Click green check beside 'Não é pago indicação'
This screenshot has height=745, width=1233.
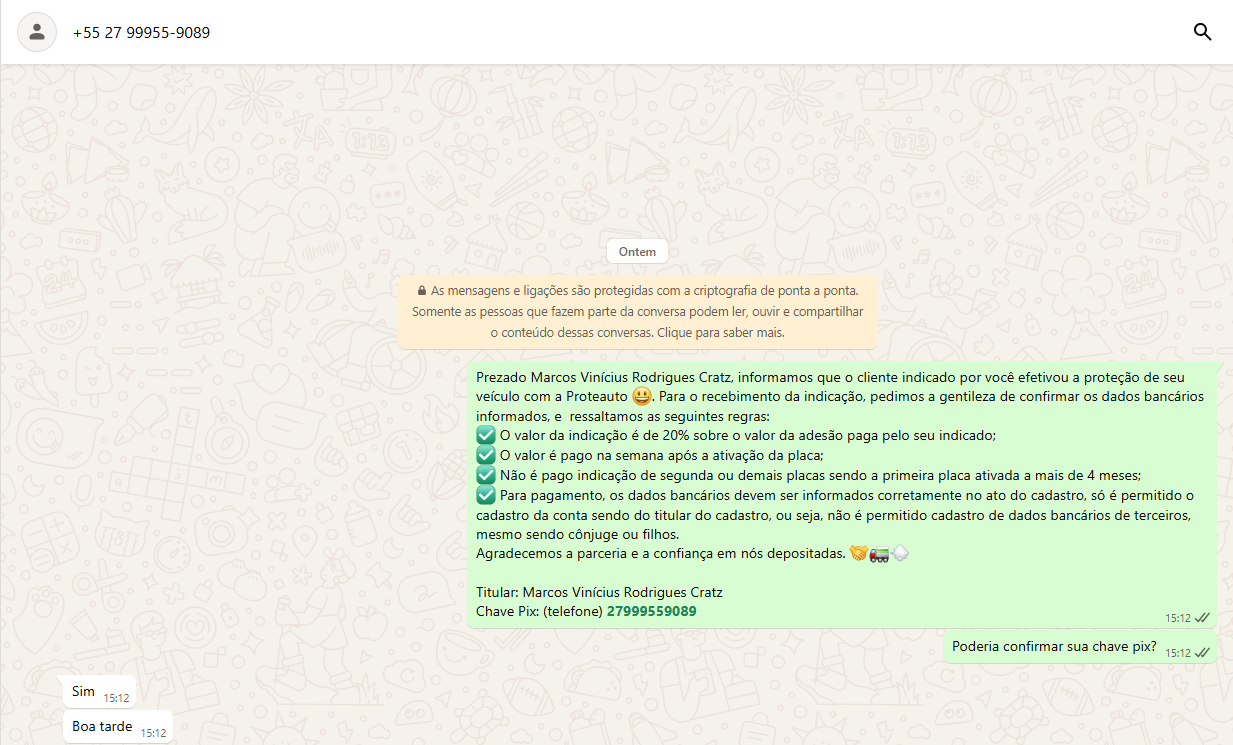pyautogui.click(x=486, y=475)
